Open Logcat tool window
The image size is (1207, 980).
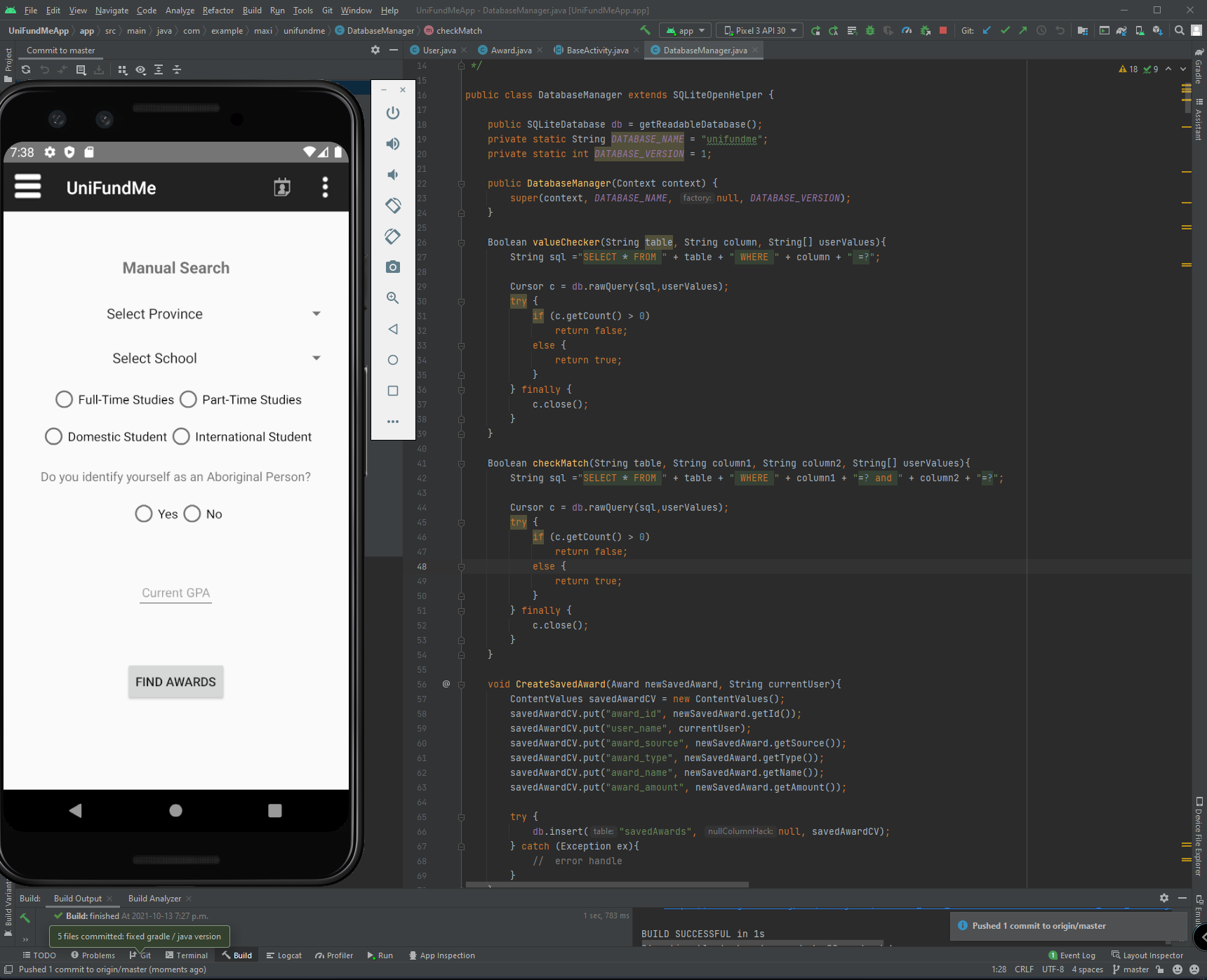point(284,955)
